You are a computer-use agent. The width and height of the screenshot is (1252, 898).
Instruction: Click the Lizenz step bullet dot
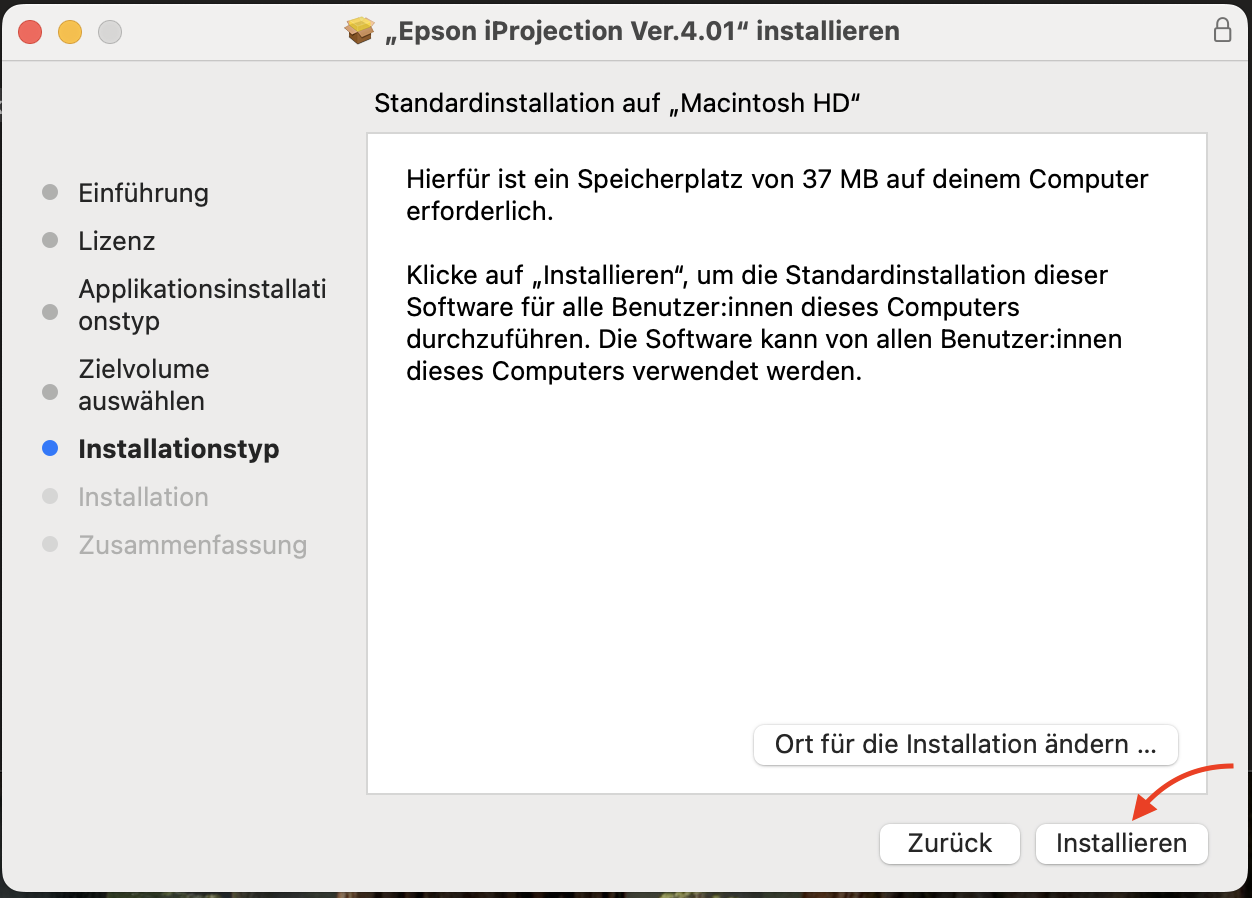point(50,240)
